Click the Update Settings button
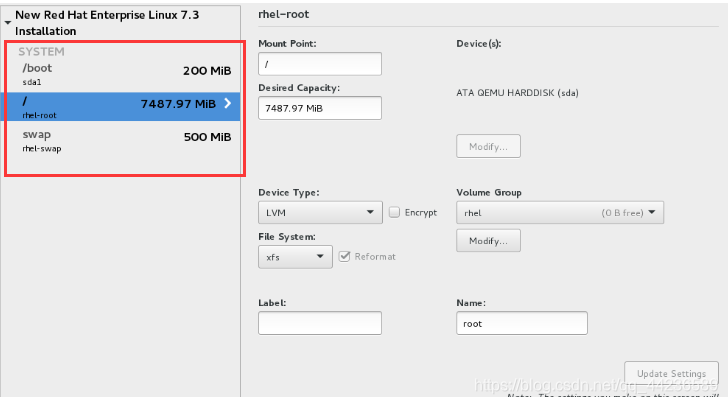This screenshot has width=728, height=404. (671, 374)
